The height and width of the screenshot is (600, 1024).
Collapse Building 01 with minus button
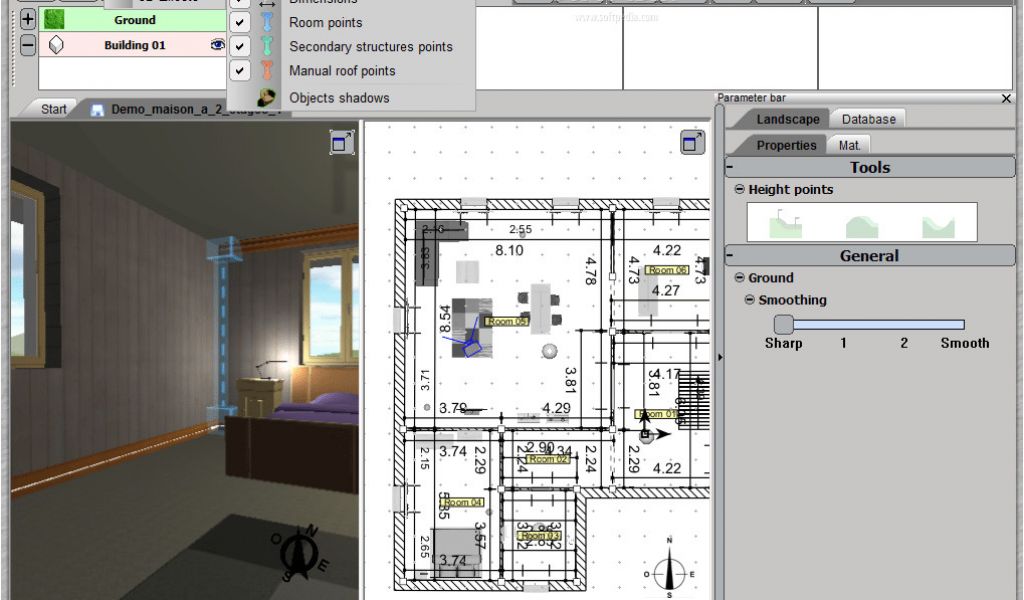point(27,45)
